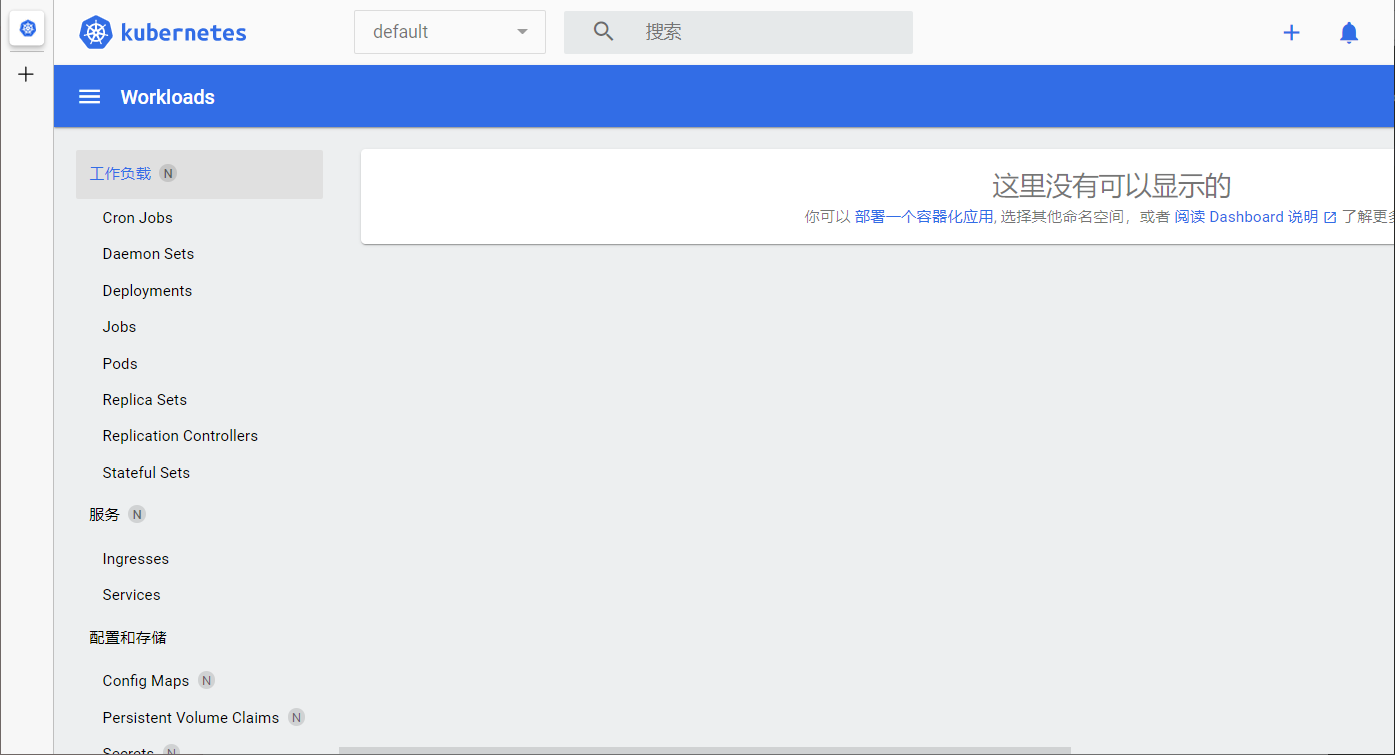Click the search magnifier icon
This screenshot has width=1395, height=755.
coord(603,32)
